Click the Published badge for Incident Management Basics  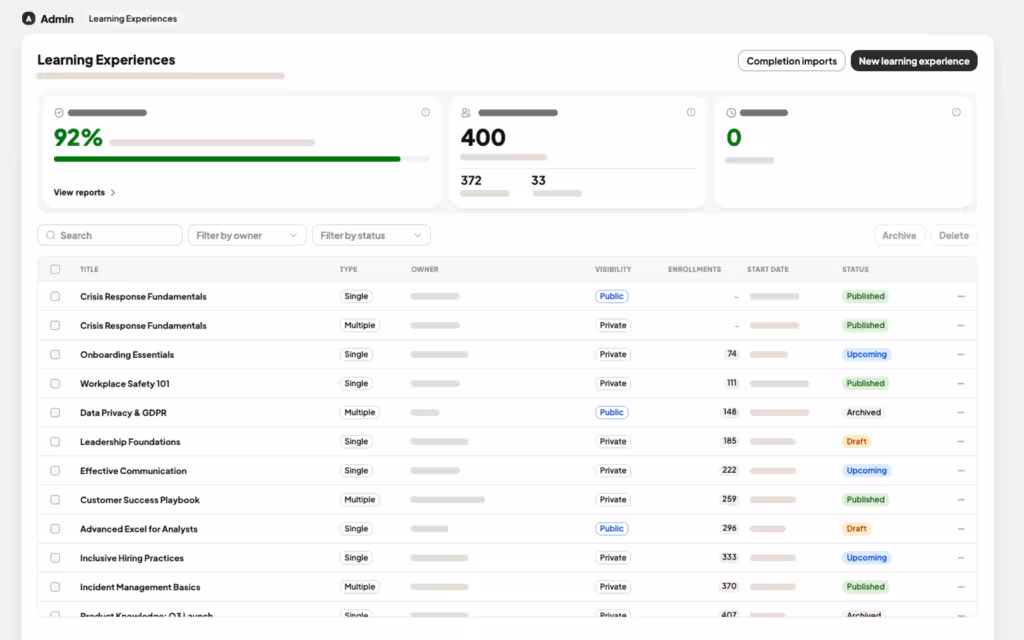pyautogui.click(x=865, y=587)
